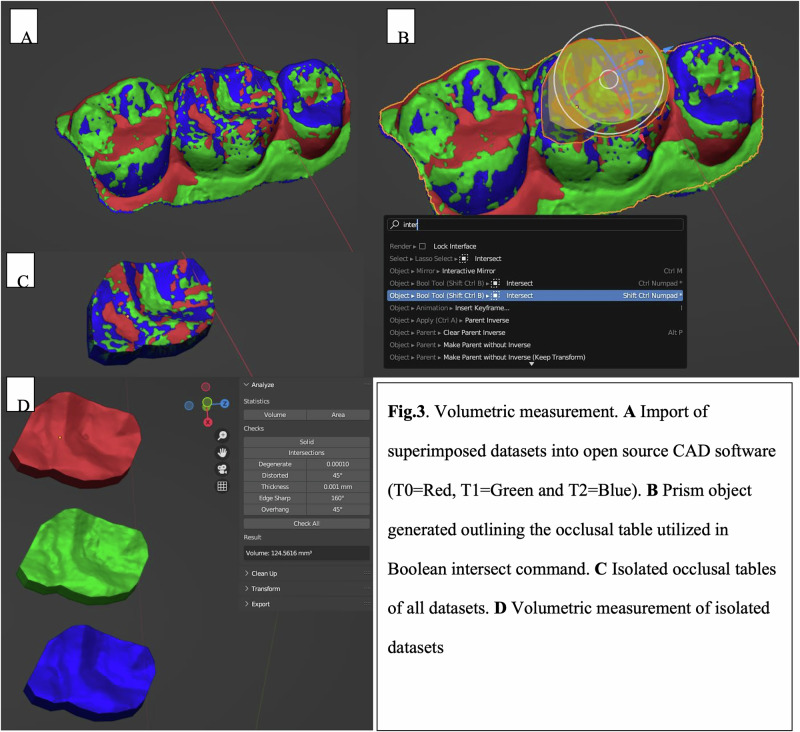Toggle the camera view icon
800x732 pixels.
(222, 469)
